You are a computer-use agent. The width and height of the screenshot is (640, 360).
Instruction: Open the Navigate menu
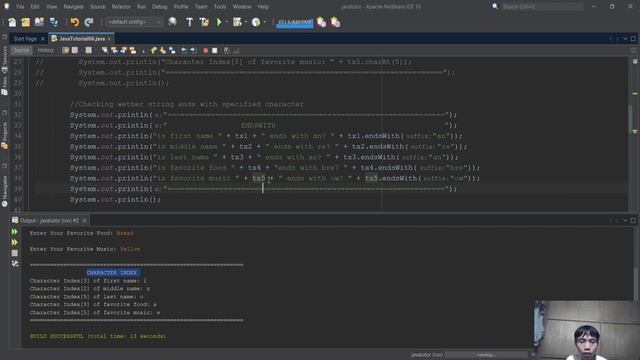point(73,7)
